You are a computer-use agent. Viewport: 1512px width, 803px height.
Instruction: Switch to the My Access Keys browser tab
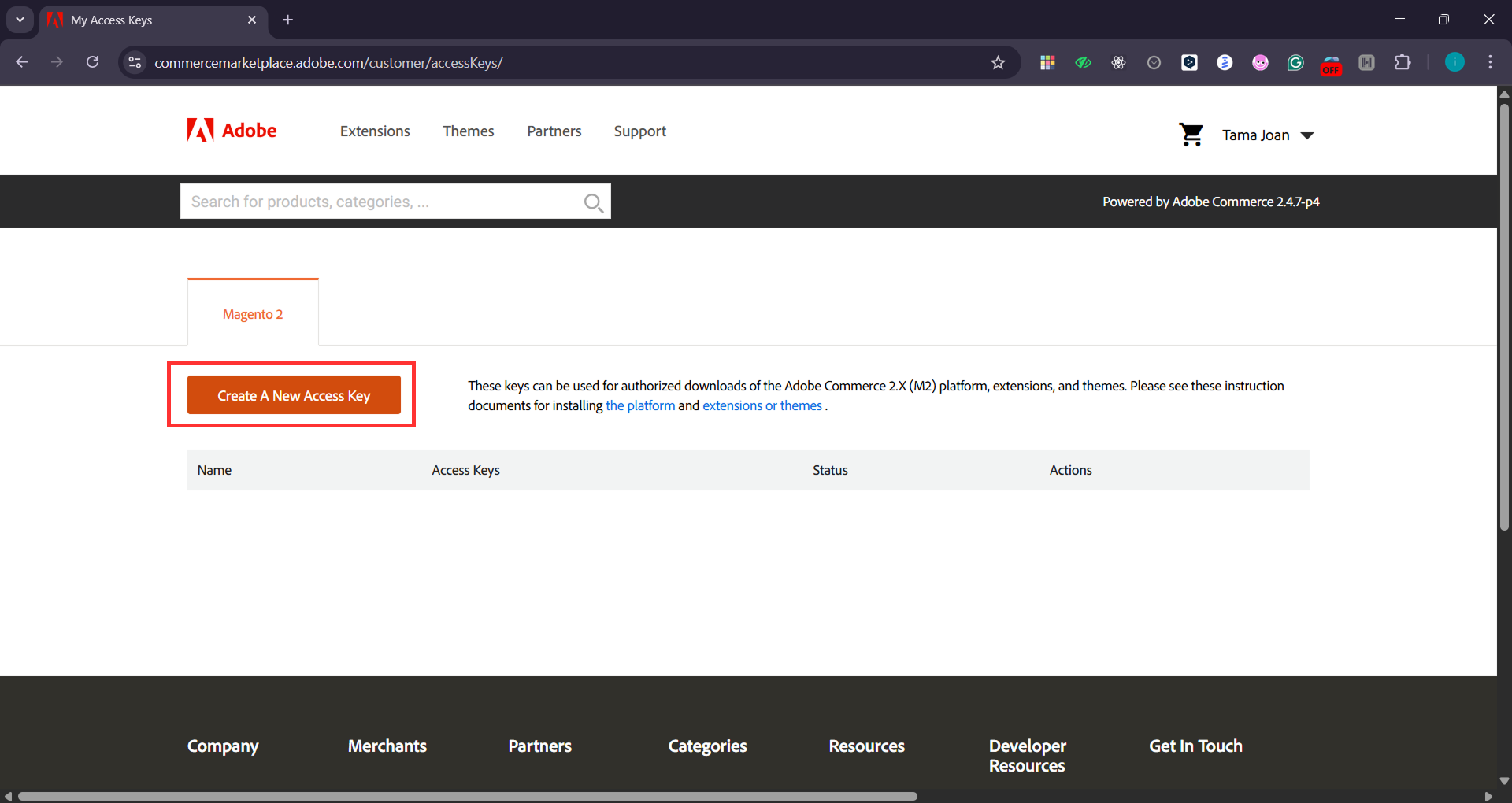pos(154,20)
